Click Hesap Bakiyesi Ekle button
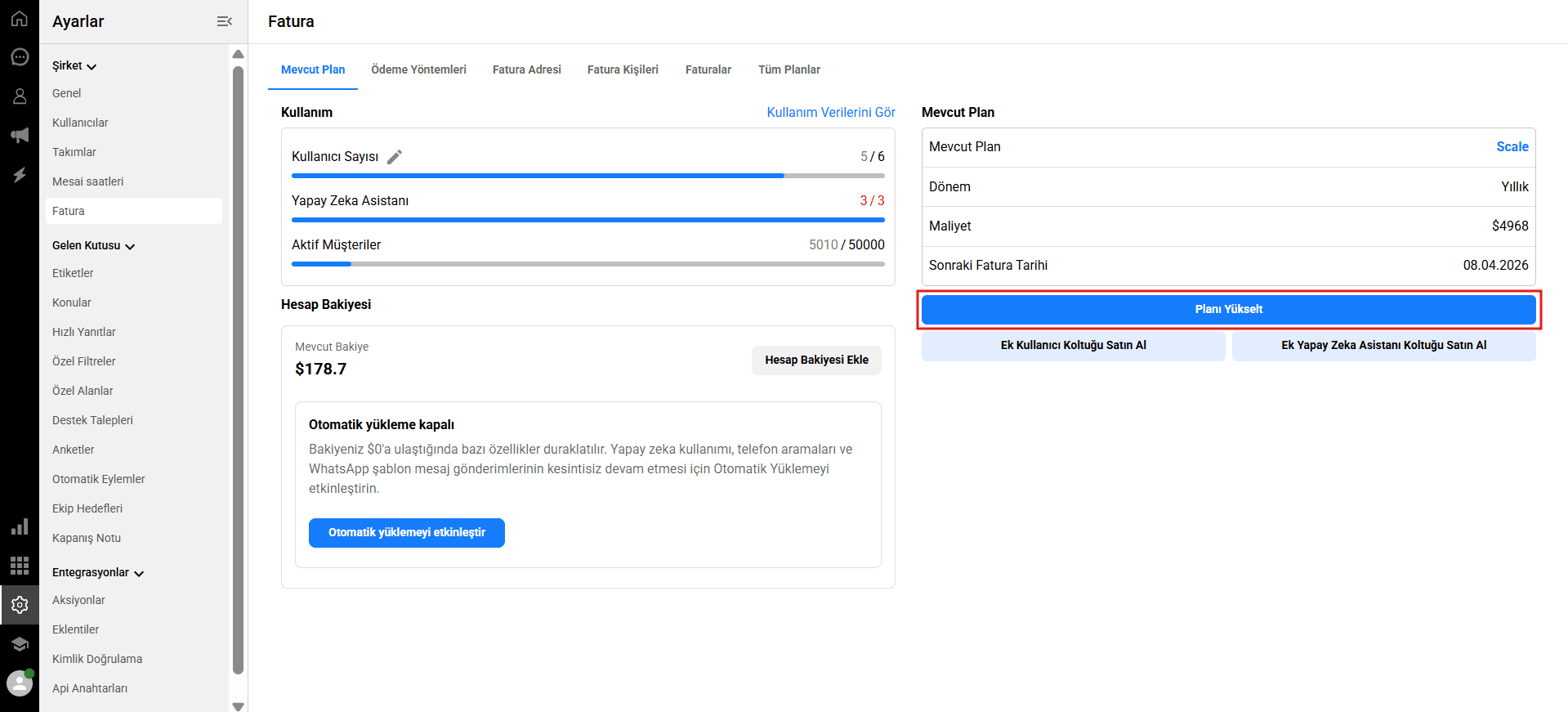The height and width of the screenshot is (712, 1568). click(816, 360)
